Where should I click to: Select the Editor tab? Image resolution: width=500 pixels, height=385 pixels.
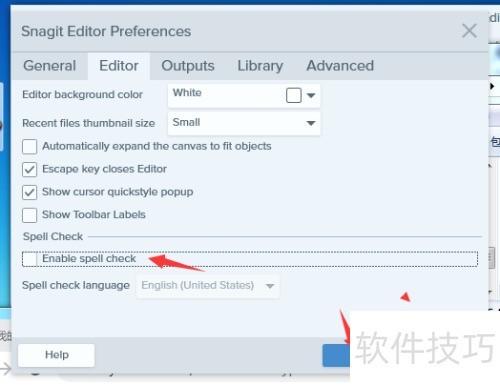pos(119,66)
